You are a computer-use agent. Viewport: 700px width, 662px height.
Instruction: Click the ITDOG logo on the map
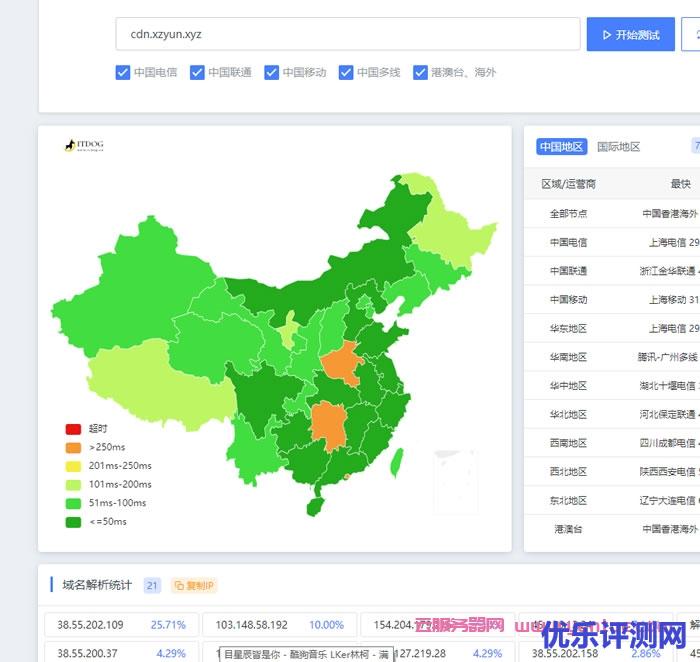84,146
